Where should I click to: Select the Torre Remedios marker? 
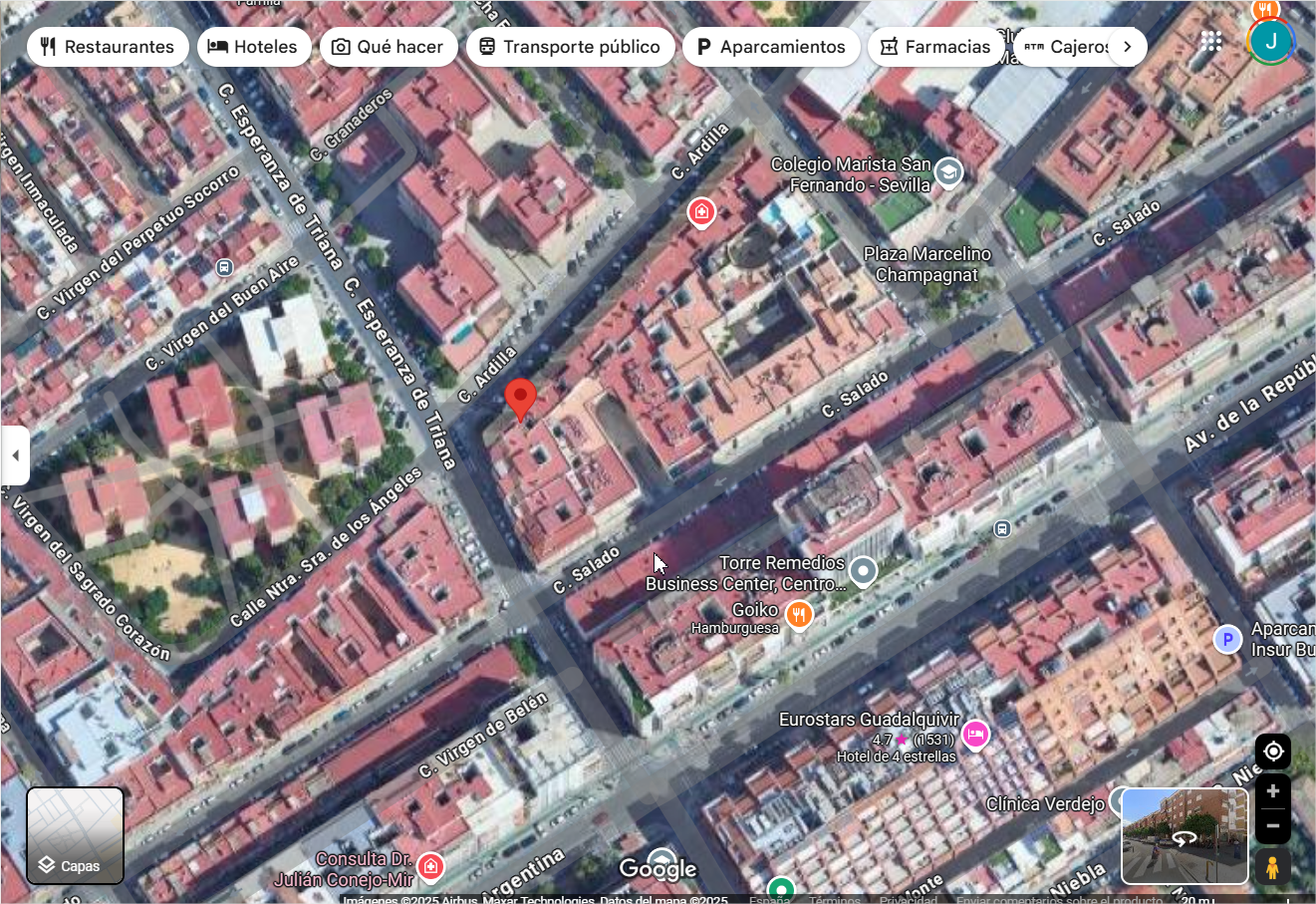(864, 572)
